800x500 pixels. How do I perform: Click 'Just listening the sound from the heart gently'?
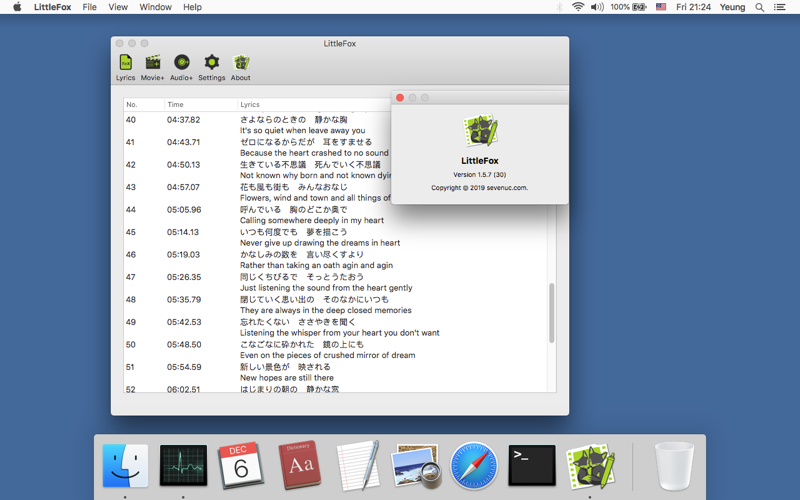point(326,288)
